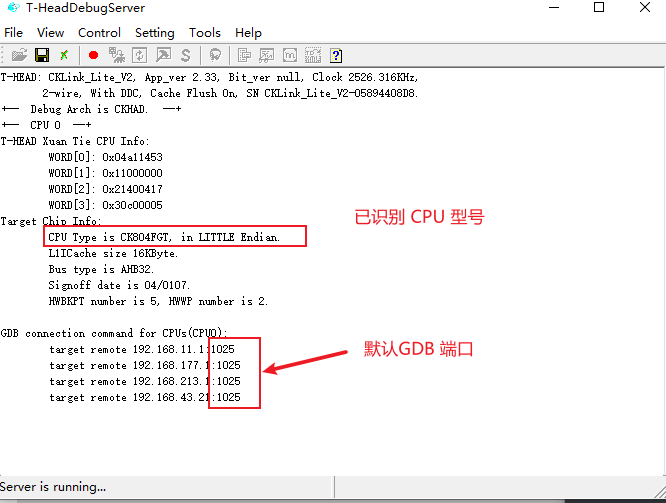
Task: Click the 'WORD[3]: 0x30c00005' line
Action: (x=105, y=205)
